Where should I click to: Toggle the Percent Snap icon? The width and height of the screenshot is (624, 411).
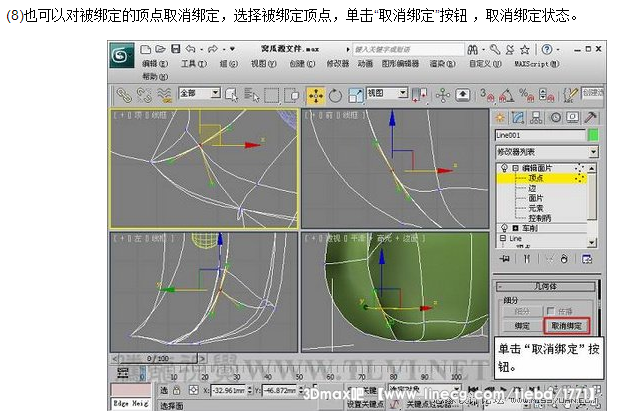pos(526,95)
